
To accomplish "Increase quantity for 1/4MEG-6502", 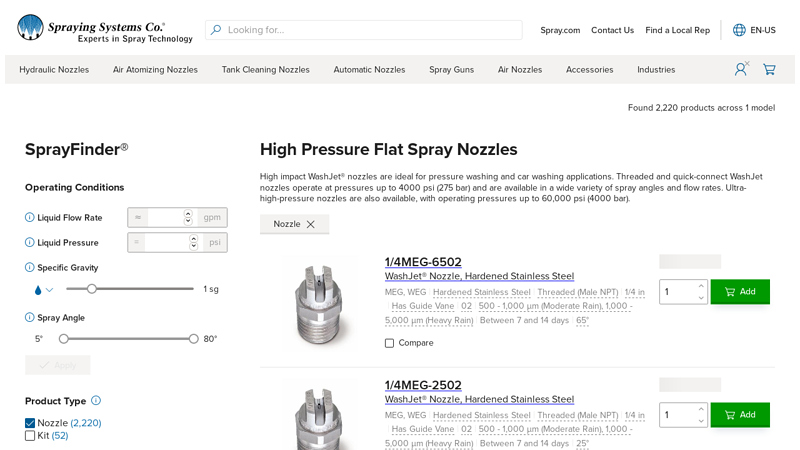I will click(x=701, y=286).
